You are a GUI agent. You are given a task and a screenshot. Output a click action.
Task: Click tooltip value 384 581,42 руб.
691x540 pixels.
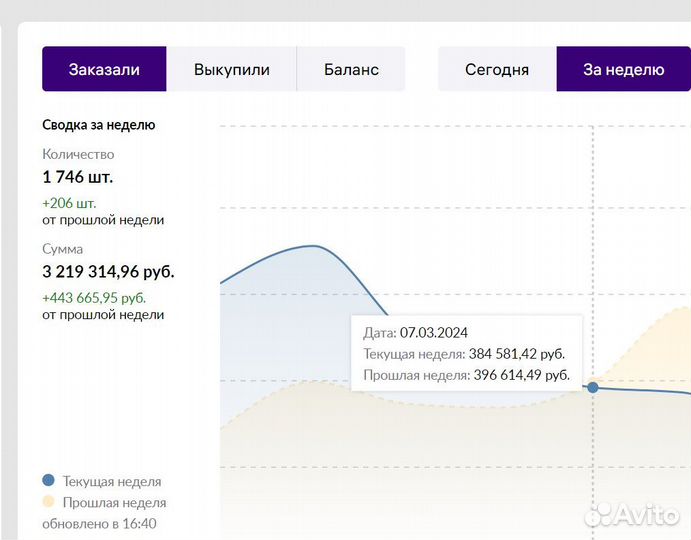[517, 354]
